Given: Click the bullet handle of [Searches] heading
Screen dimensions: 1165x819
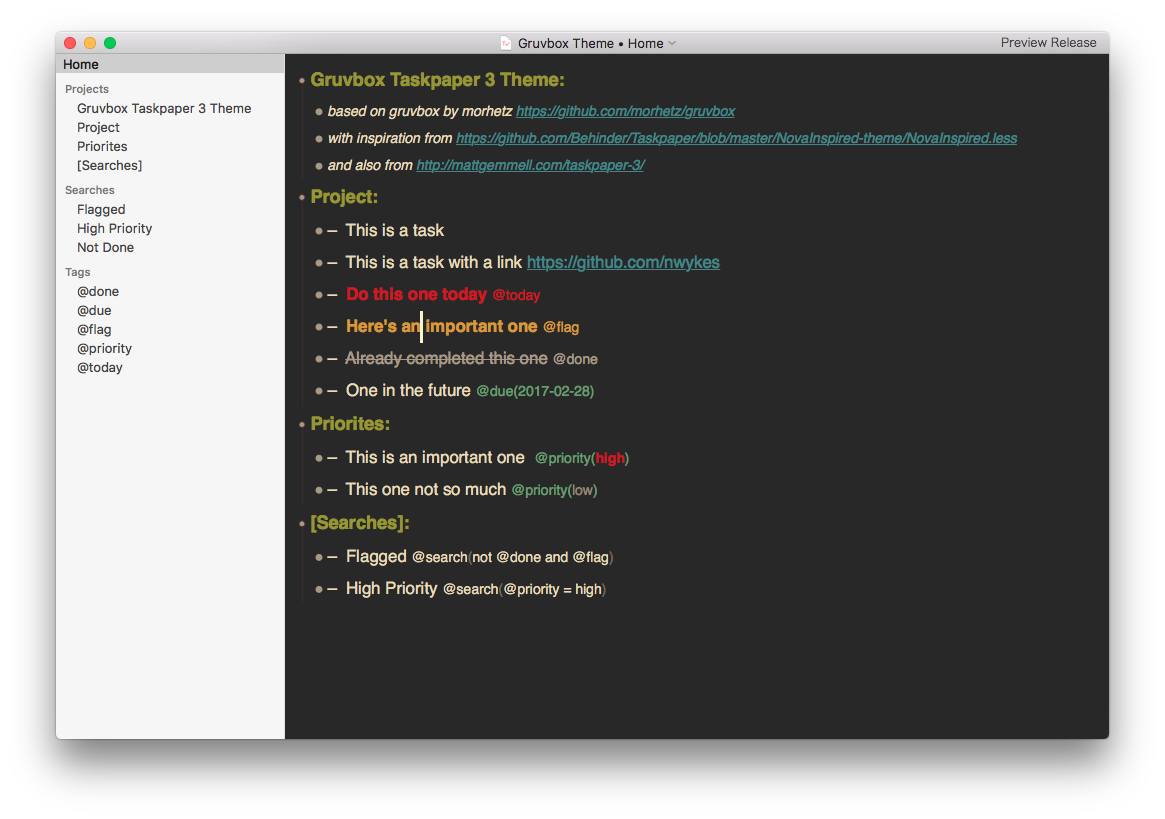Looking at the screenshot, I should click(x=302, y=524).
